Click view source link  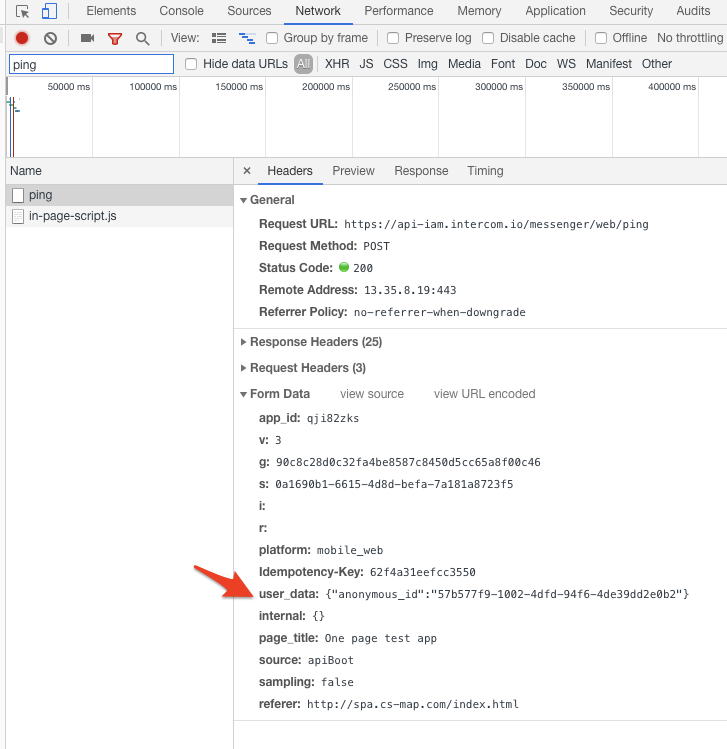(x=372, y=394)
